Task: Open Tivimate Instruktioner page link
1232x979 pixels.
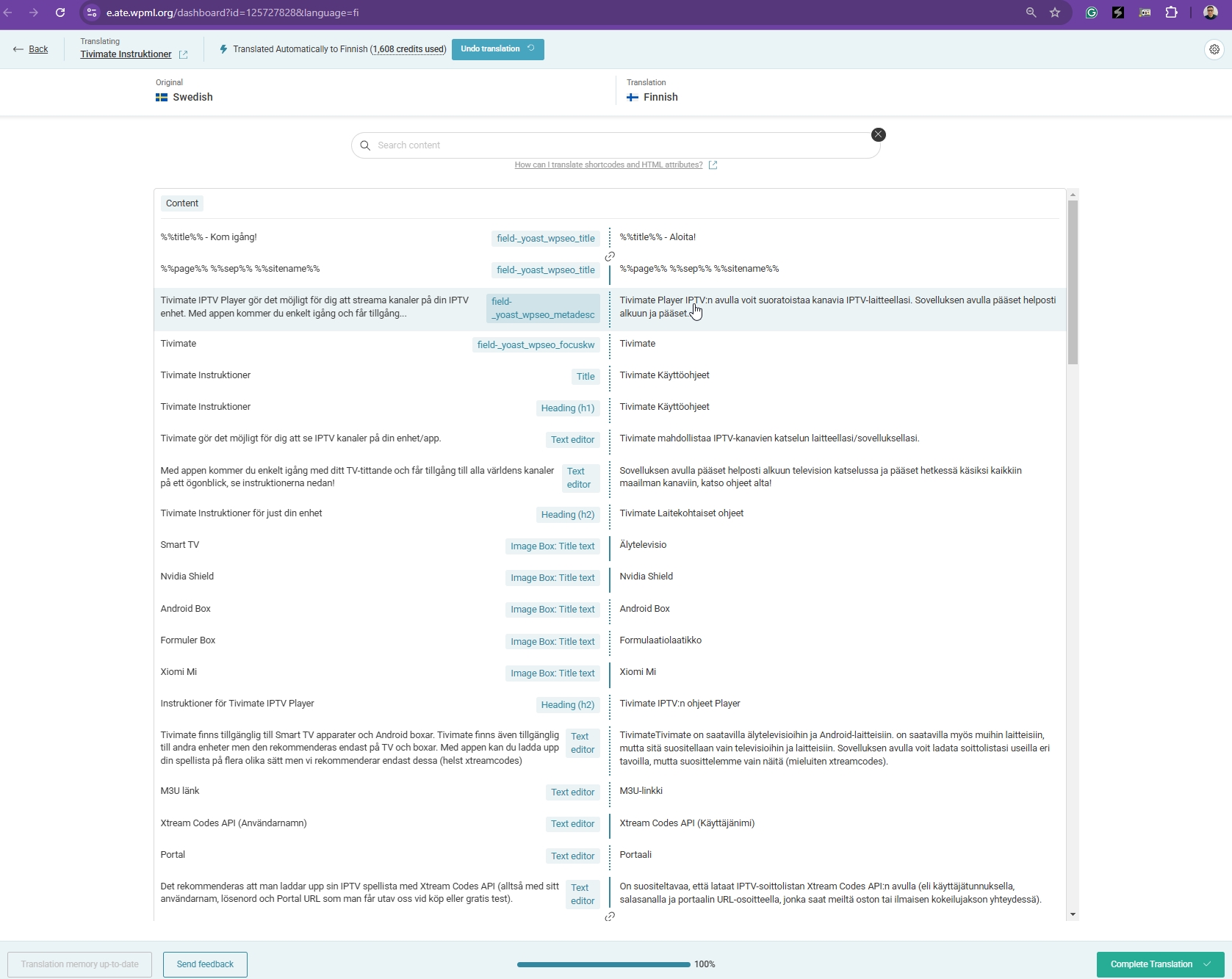Action: tap(126, 54)
